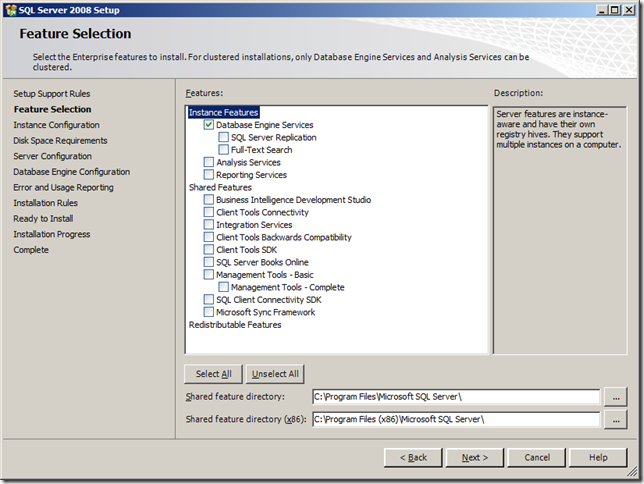Screen dimensions: 644x484
Task: Click the Unselect All button
Action: [275, 374]
